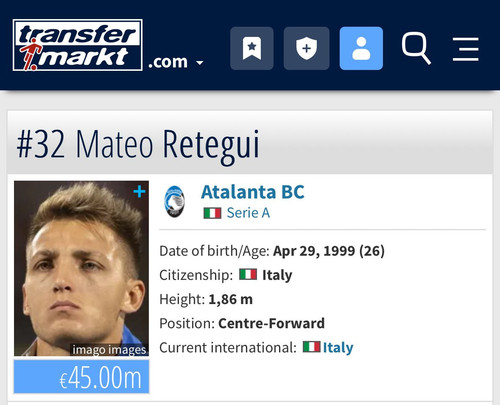Image resolution: width=500 pixels, height=405 pixels.
Task: Open the Italy national team link
Action: (338, 347)
